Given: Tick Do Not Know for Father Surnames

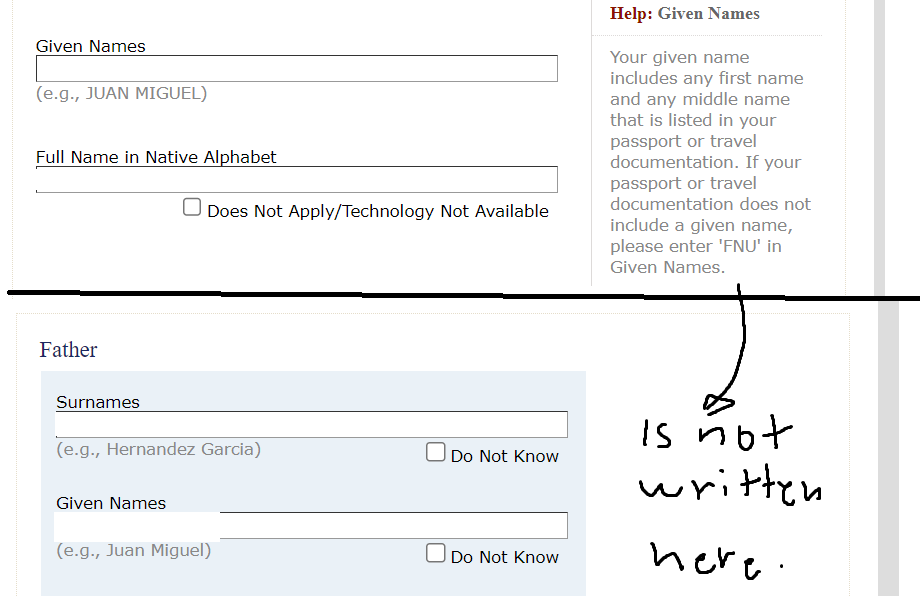Looking at the screenshot, I should pos(435,453).
